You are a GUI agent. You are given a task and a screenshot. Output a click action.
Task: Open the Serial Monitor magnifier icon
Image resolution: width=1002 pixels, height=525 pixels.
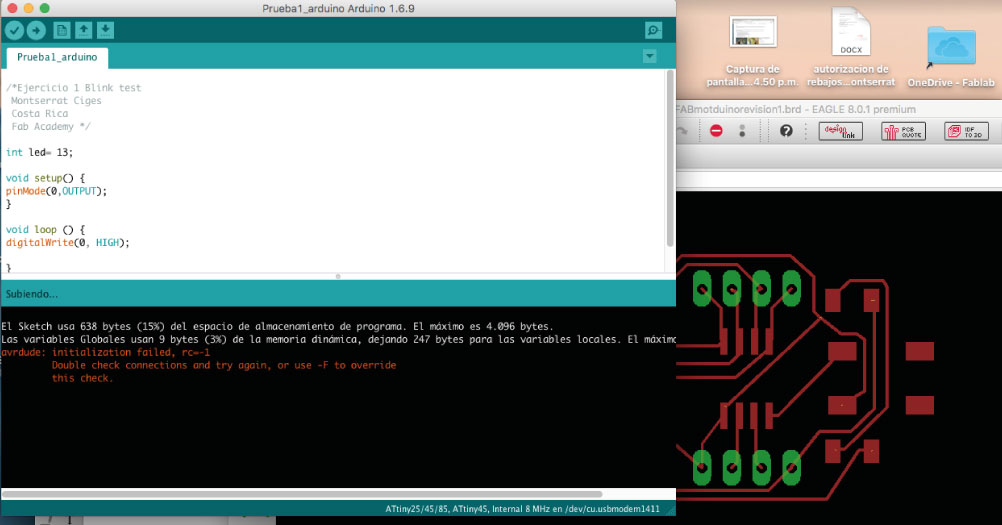[x=653, y=30]
